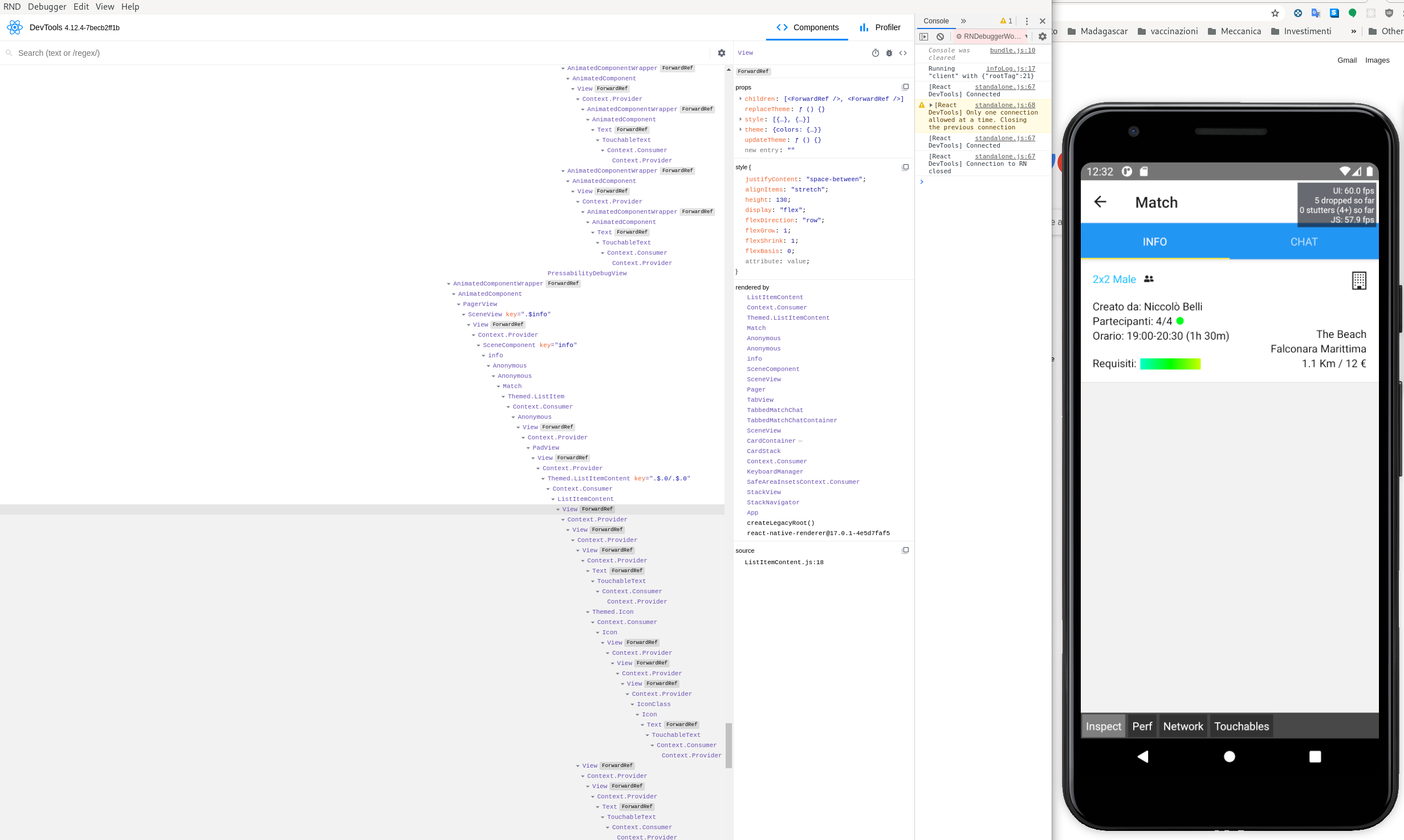Screen dimensions: 1404x840
Task: Click StackNavigator in rendered by list
Action: 773,503
